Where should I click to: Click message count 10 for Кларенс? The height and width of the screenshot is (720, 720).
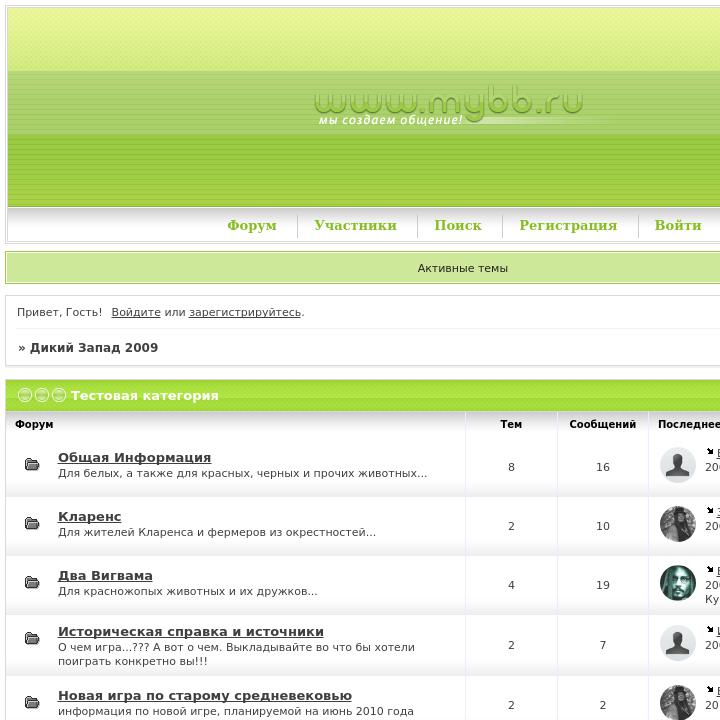tap(602, 526)
